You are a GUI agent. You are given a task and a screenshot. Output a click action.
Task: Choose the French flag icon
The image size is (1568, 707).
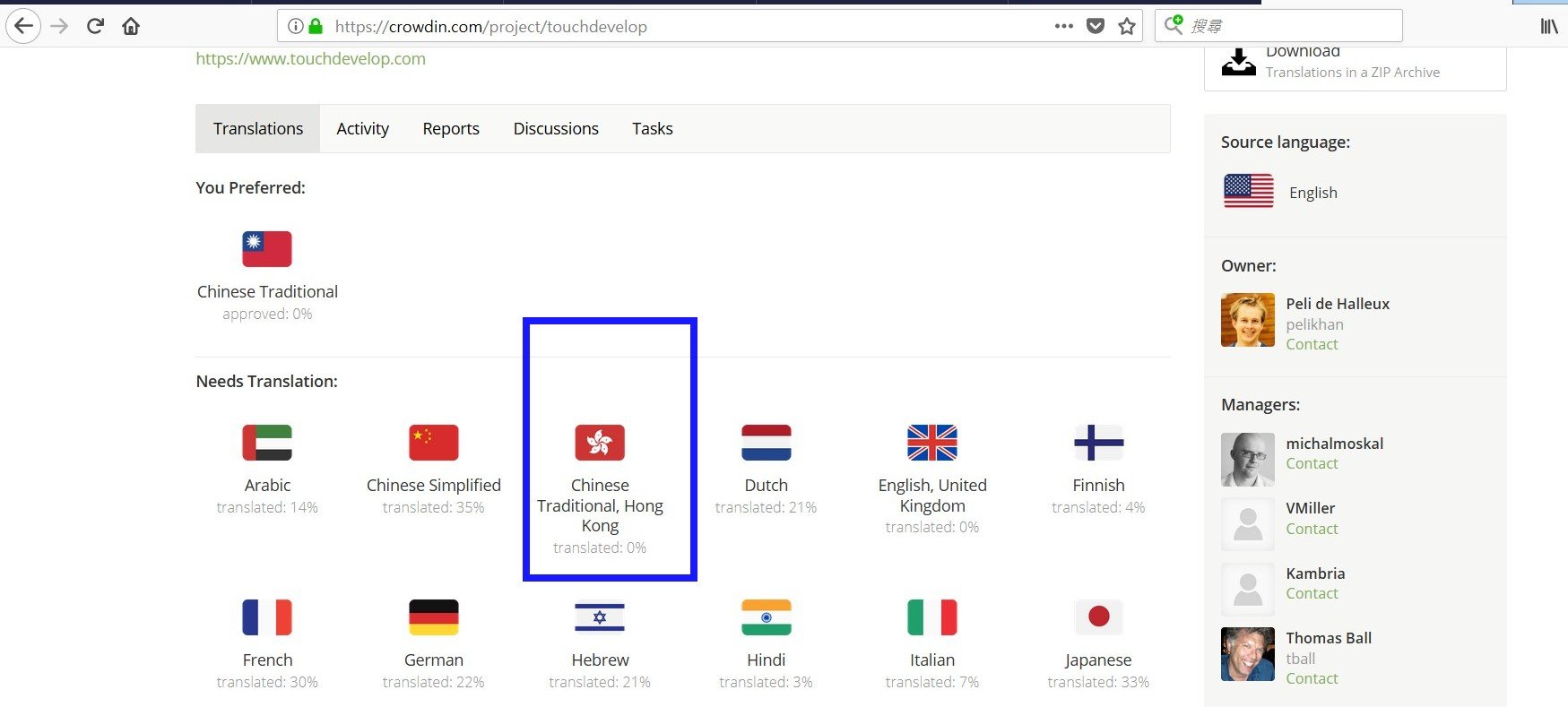point(267,617)
